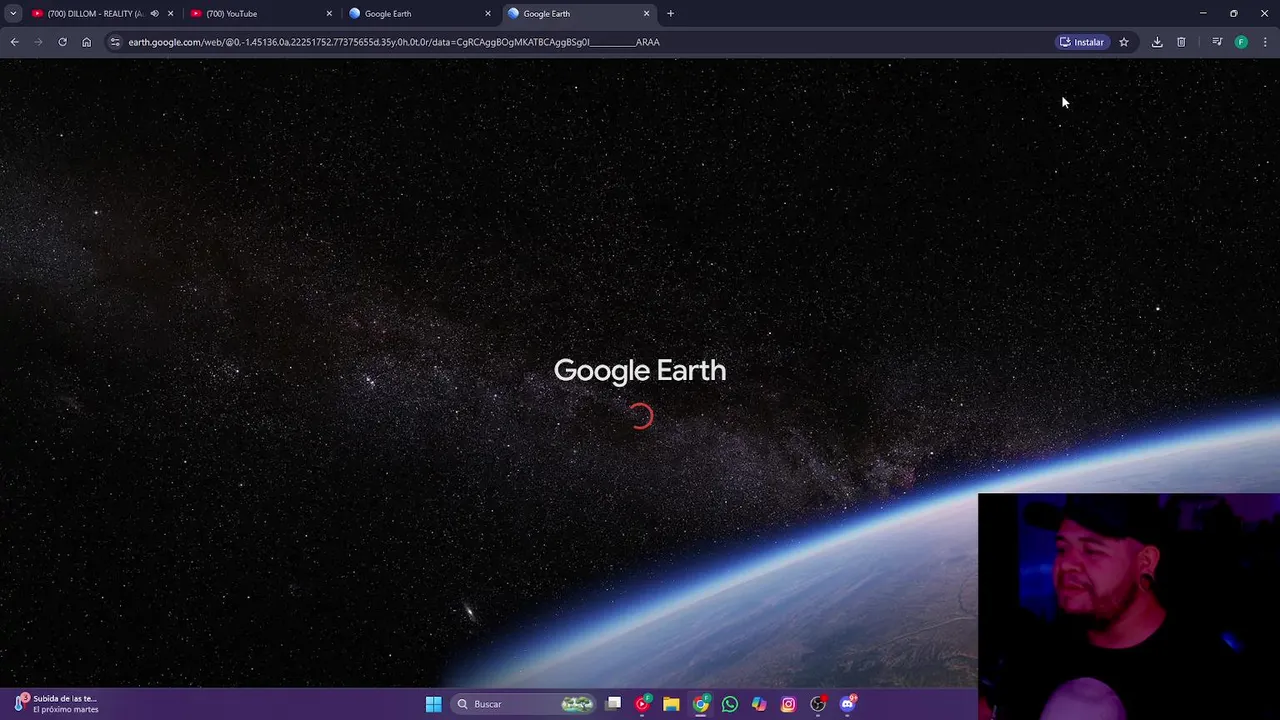Open the Chrome profile avatar
Image resolution: width=1280 pixels, height=720 pixels.
[x=1241, y=42]
